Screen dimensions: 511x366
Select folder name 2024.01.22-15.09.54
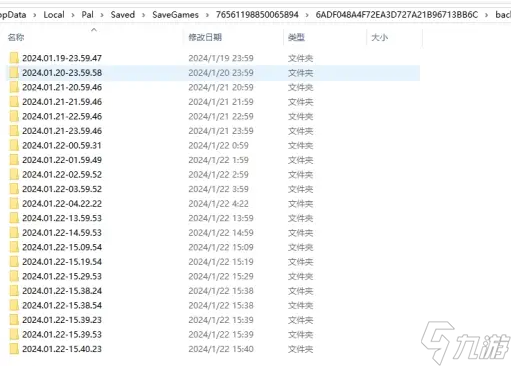62,247
